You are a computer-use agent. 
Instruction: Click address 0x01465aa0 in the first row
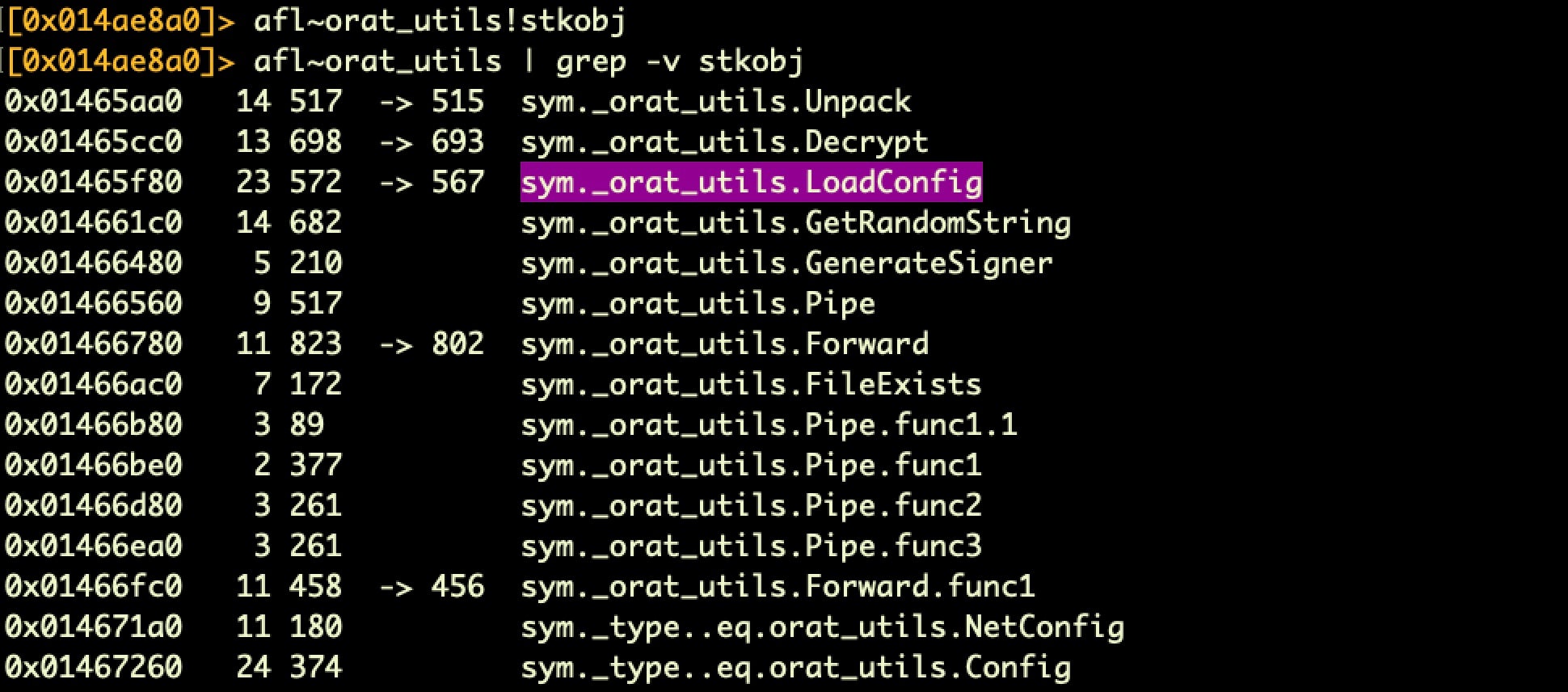coord(94,101)
